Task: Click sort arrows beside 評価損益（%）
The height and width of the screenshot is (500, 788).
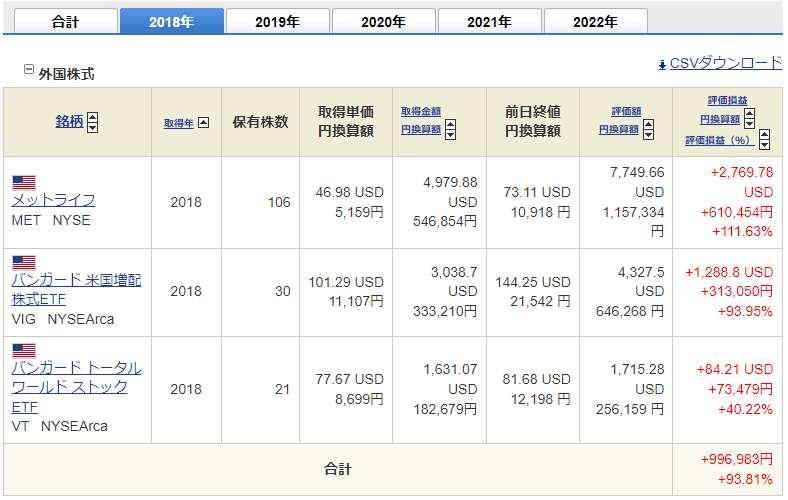Action: [764, 139]
